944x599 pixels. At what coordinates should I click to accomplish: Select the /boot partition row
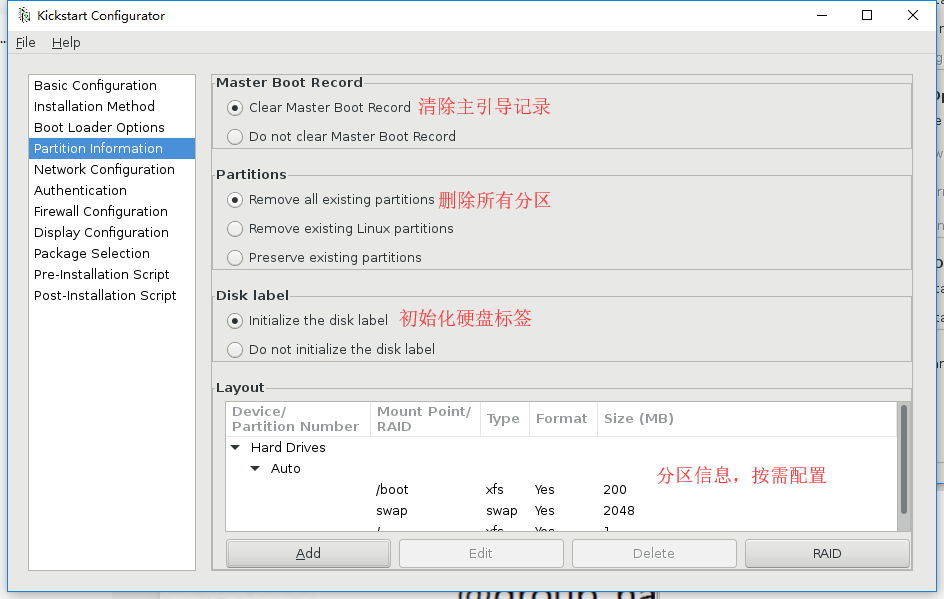pyautogui.click(x=561, y=489)
